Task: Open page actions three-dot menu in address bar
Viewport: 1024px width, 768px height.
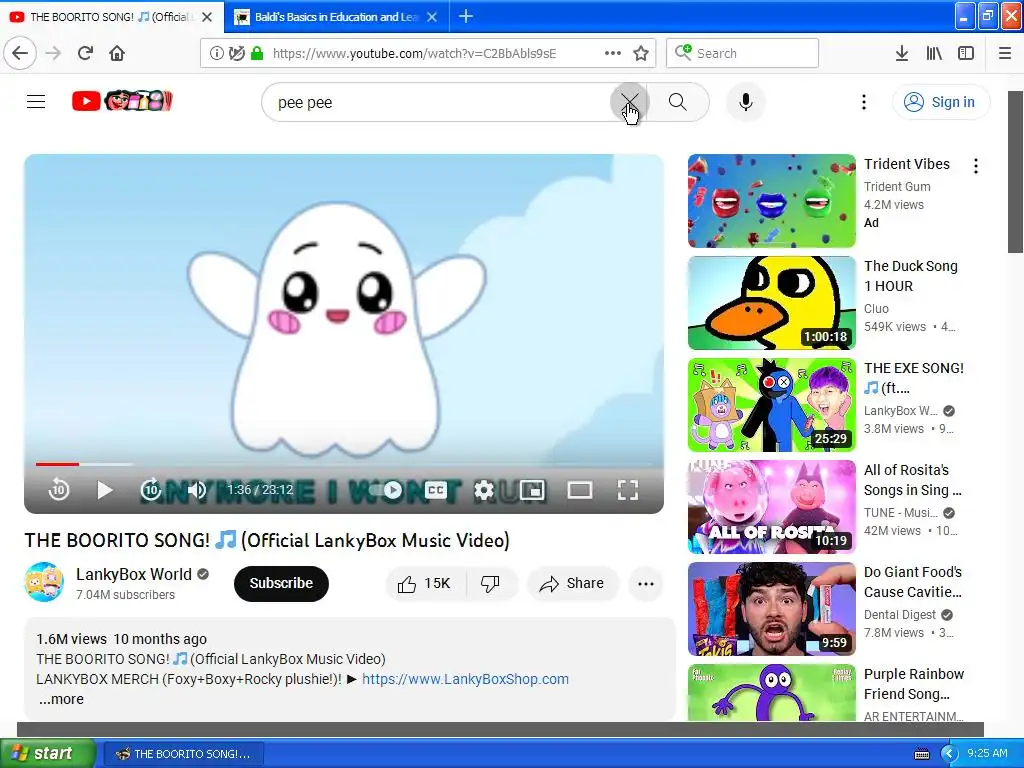Action: [613, 53]
